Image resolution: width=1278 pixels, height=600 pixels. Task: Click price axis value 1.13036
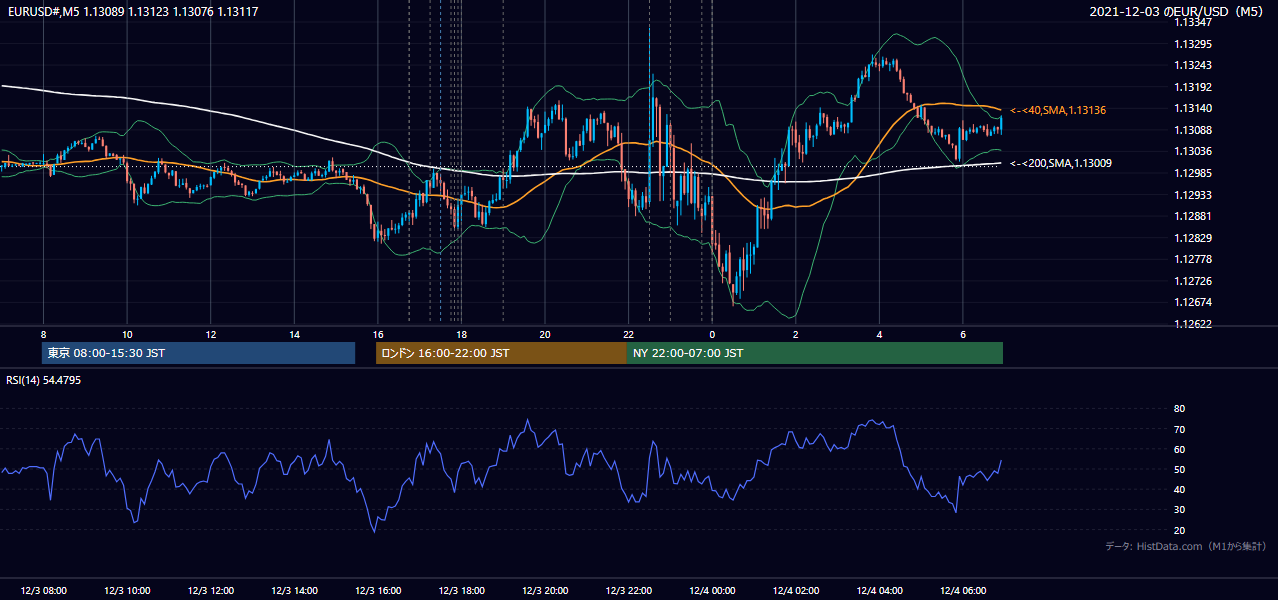click(1194, 151)
